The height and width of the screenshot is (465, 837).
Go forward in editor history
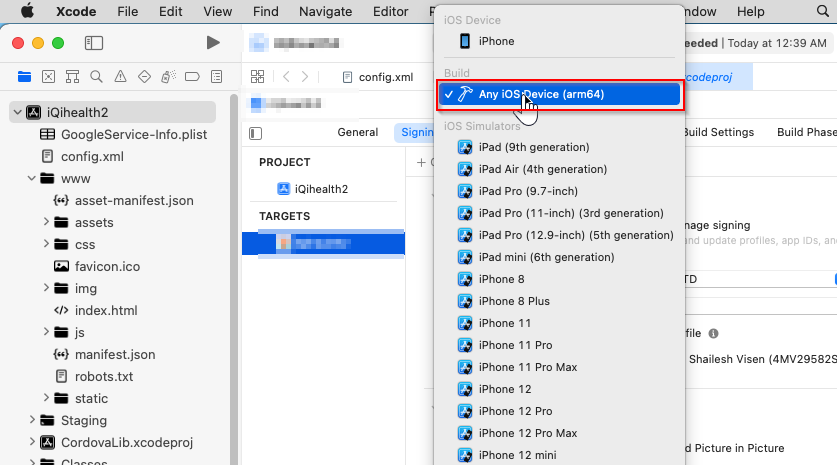coord(305,77)
